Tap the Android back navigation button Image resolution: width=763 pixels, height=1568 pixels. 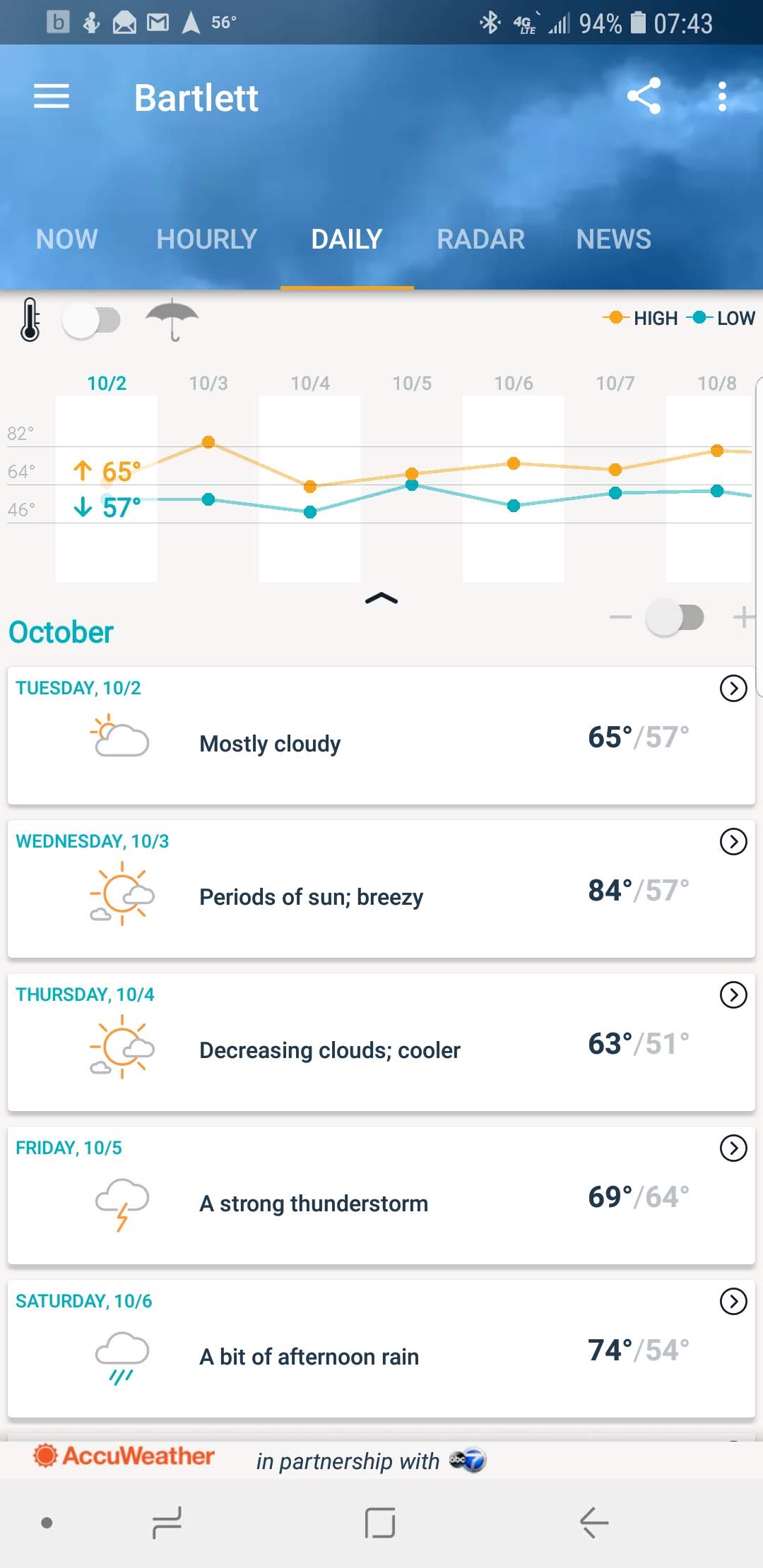click(x=593, y=1522)
